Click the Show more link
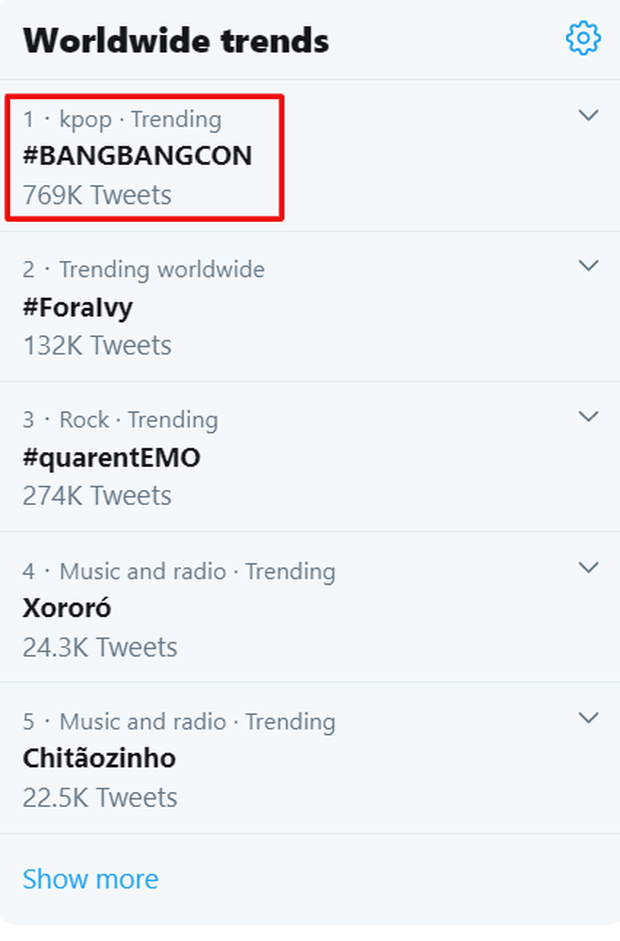This screenshot has width=620, height=941. 90,879
